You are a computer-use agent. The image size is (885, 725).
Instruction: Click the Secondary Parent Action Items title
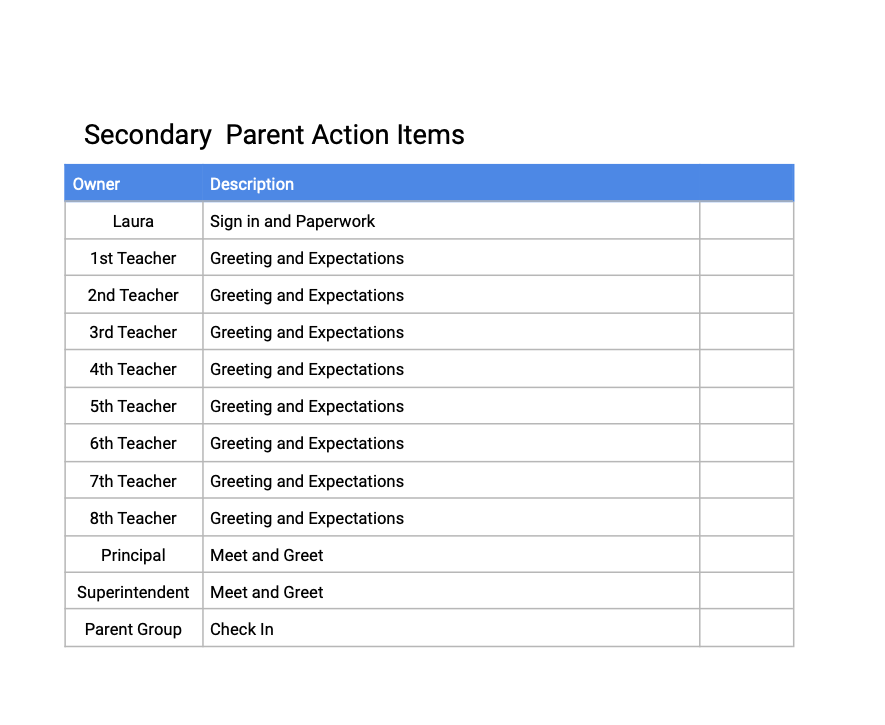(274, 135)
